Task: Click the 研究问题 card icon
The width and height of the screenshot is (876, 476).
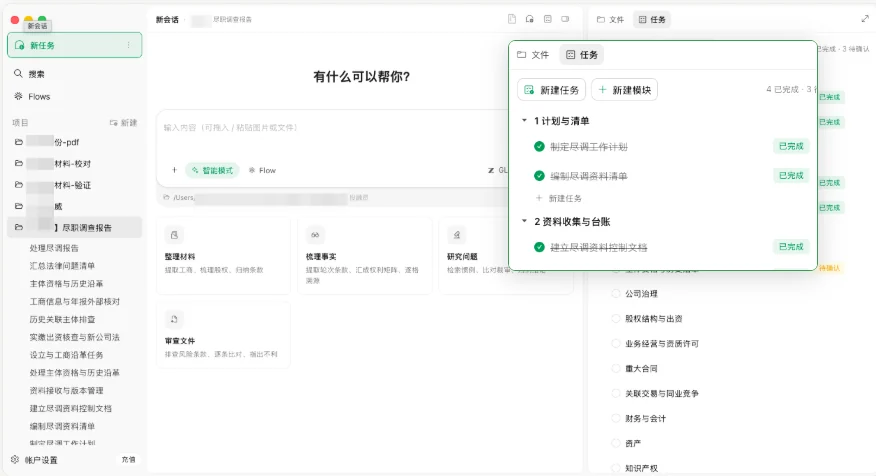Action: 456,235
